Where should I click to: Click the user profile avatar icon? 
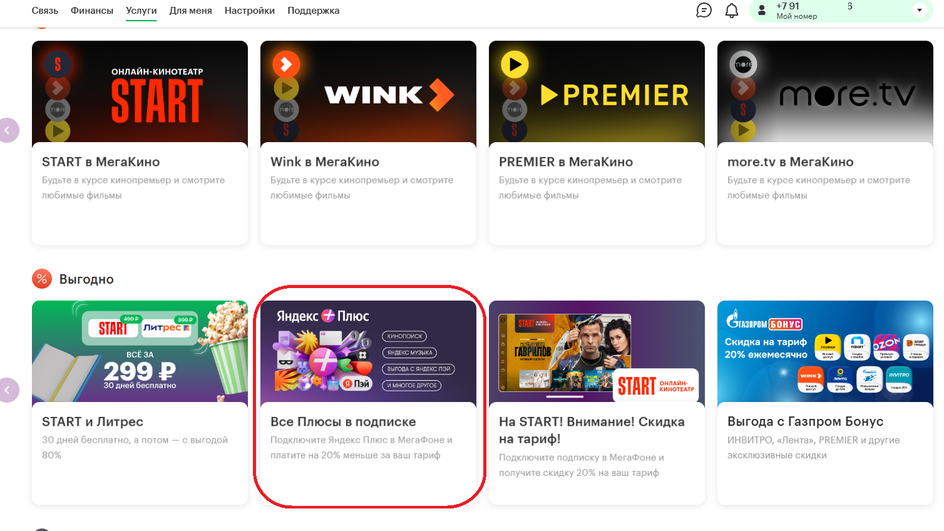click(x=762, y=10)
